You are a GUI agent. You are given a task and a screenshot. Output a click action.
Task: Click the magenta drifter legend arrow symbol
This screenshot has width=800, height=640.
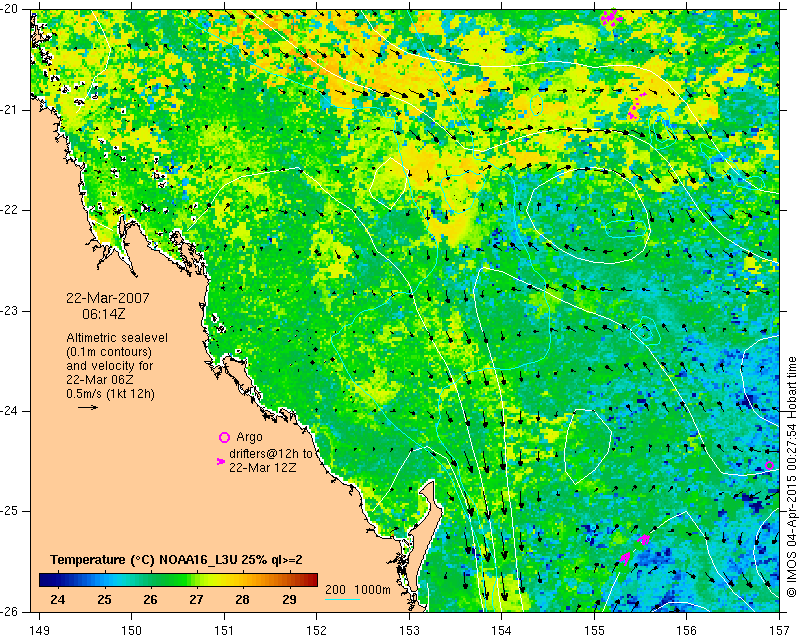coord(221,461)
